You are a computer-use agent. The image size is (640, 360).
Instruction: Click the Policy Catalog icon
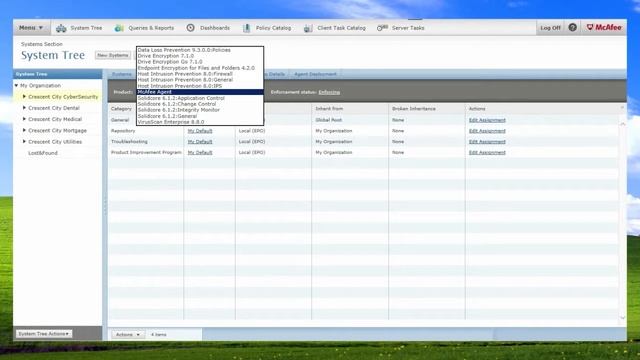(246, 28)
